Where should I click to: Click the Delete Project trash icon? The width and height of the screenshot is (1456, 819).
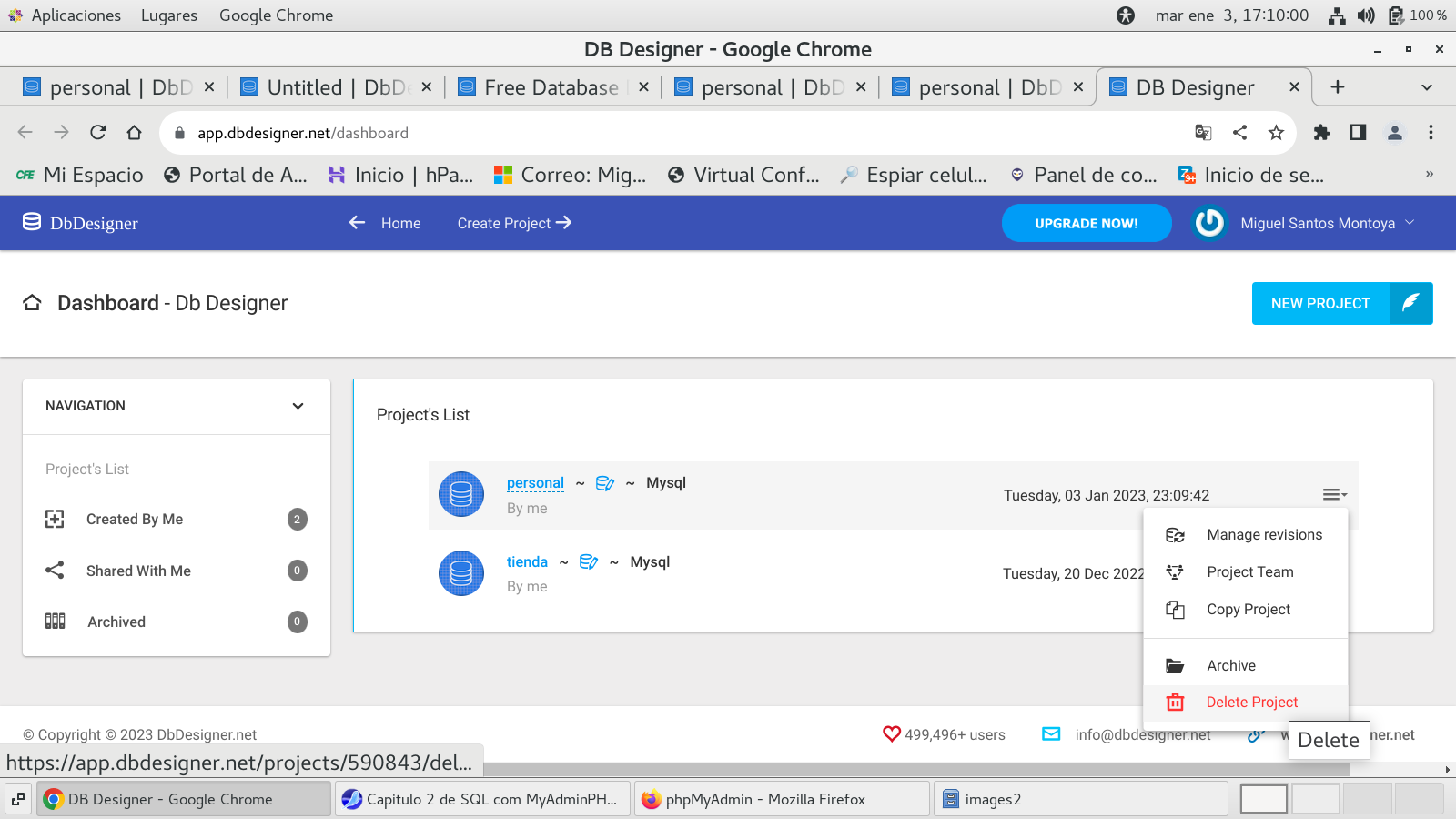[1175, 703]
